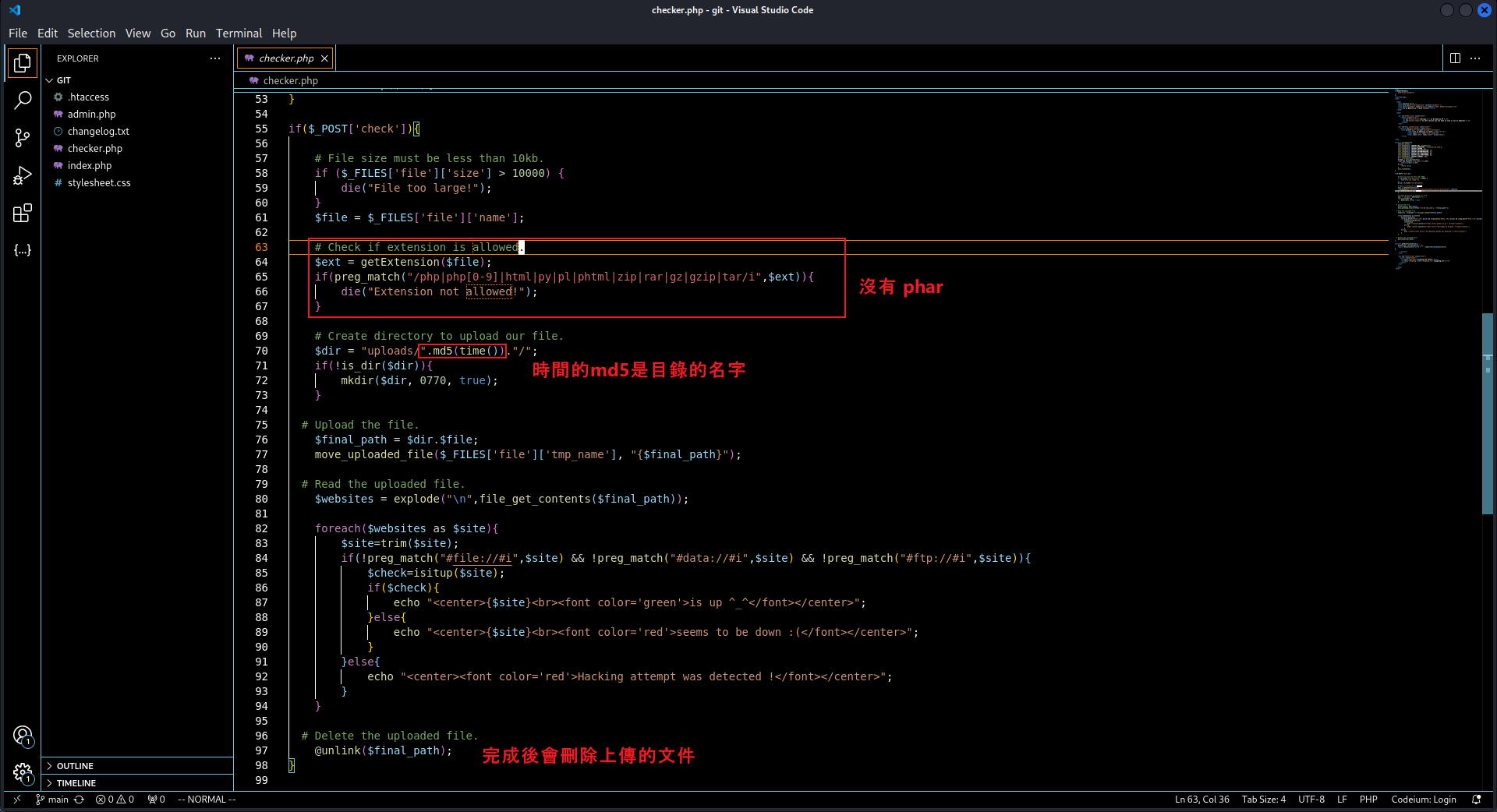
Task: Click the ports forwarded indicator showing 0
Action: pos(156,800)
